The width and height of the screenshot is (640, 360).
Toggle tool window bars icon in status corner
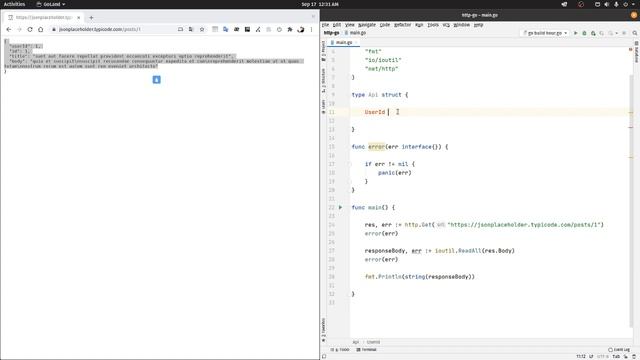tap(324, 356)
